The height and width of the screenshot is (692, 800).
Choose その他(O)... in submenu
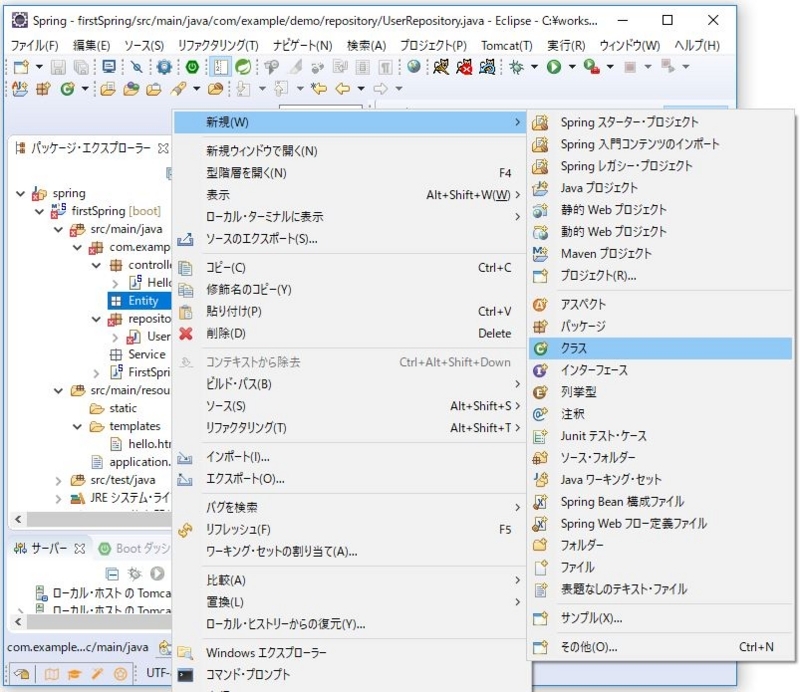point(660,647)
